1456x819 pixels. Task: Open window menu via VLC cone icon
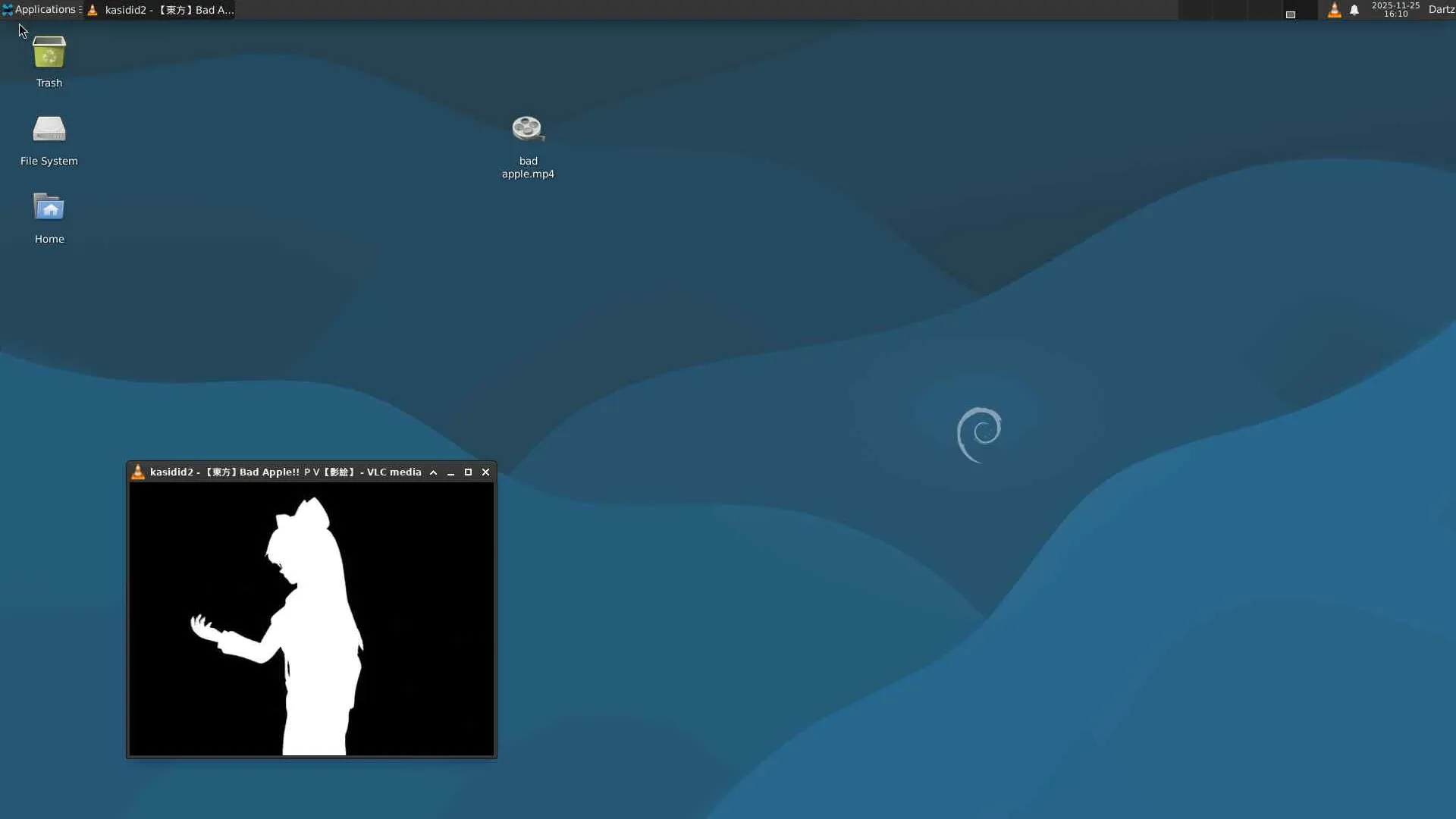[x=138, y=472]
